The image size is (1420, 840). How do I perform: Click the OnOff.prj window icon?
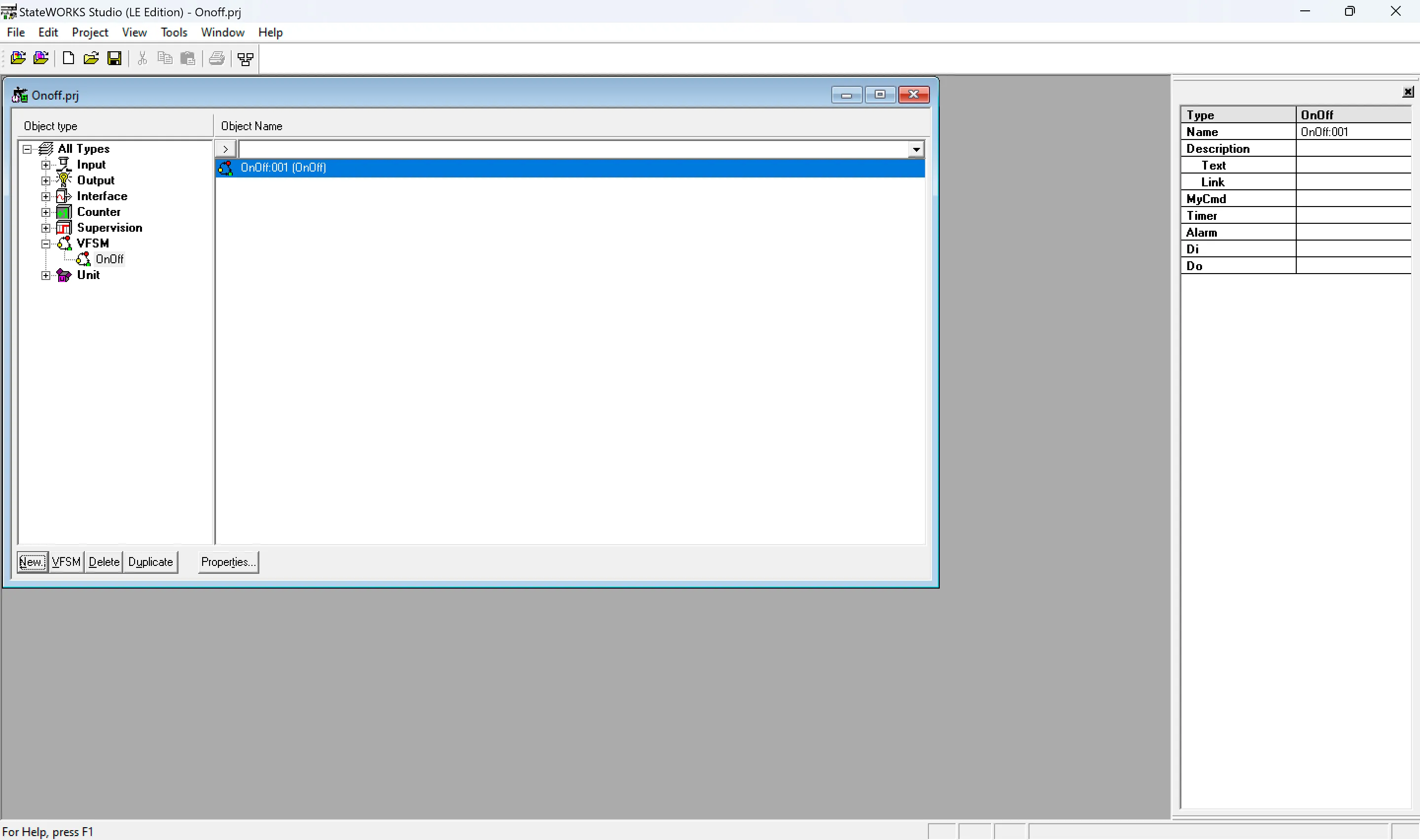[20, 95]
